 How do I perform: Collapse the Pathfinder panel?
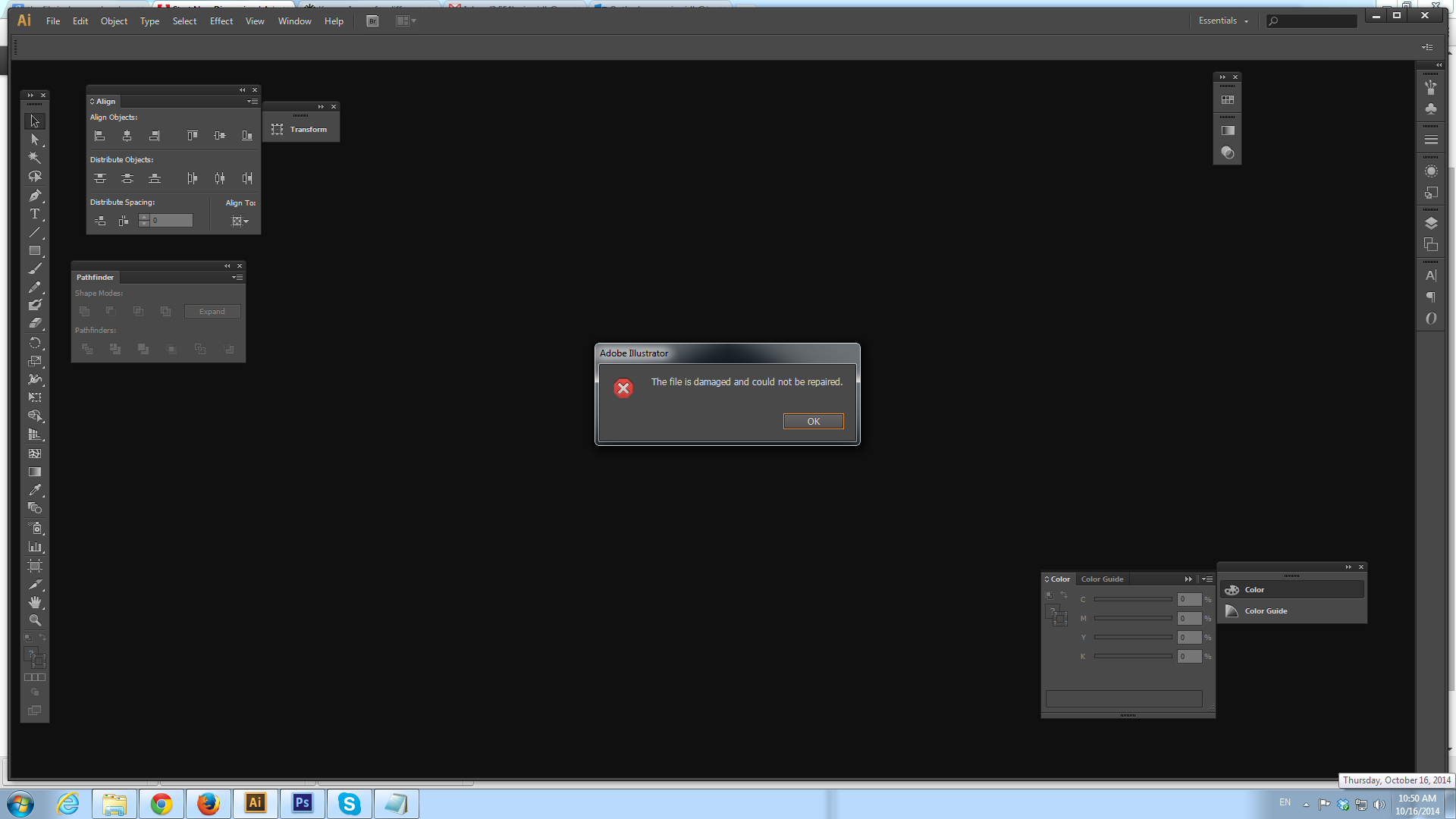225,265
